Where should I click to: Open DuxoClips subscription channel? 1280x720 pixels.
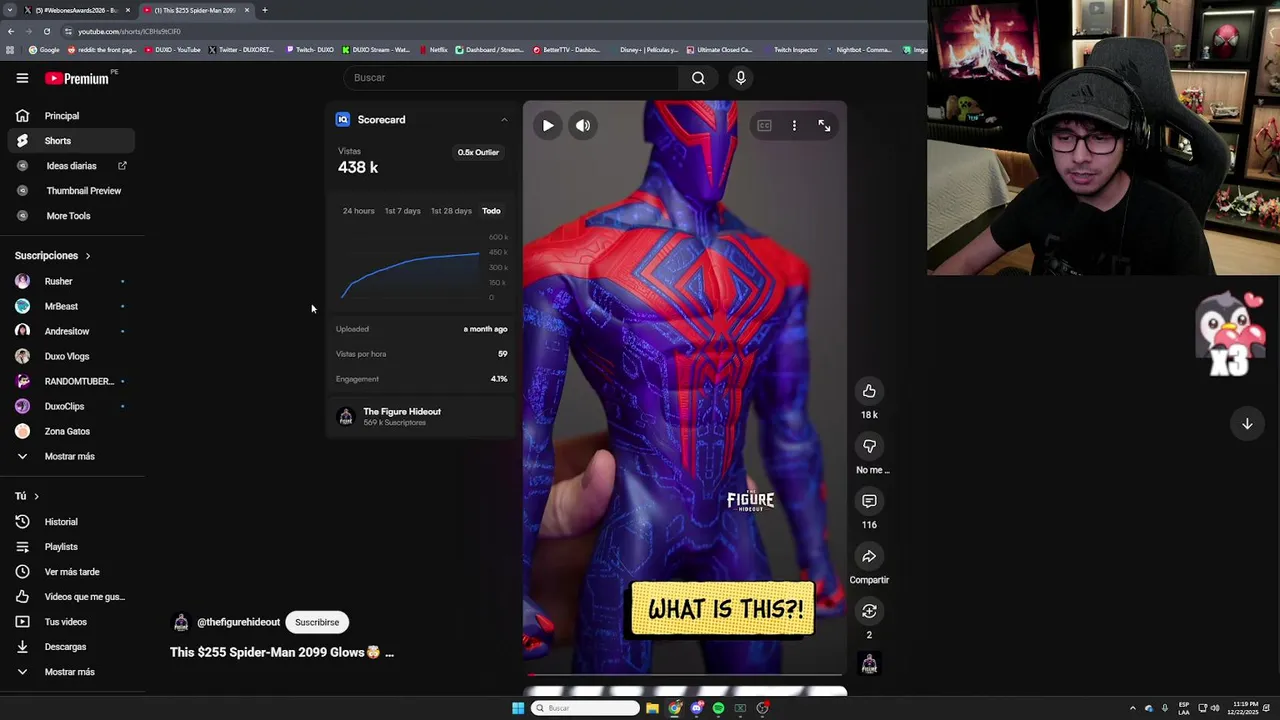tap(72, 406)
